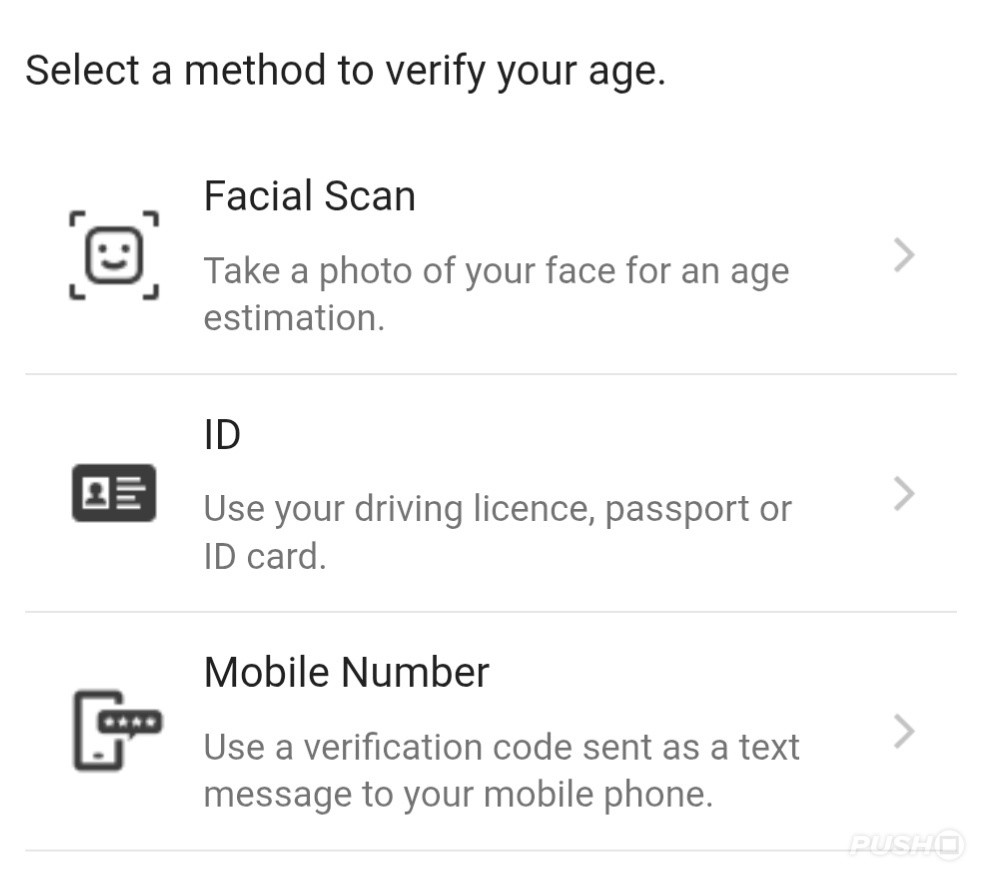Screen dimensions: 989x885
Task: Tap the Facial Scan smiley face icon
Action: (114, 255)
